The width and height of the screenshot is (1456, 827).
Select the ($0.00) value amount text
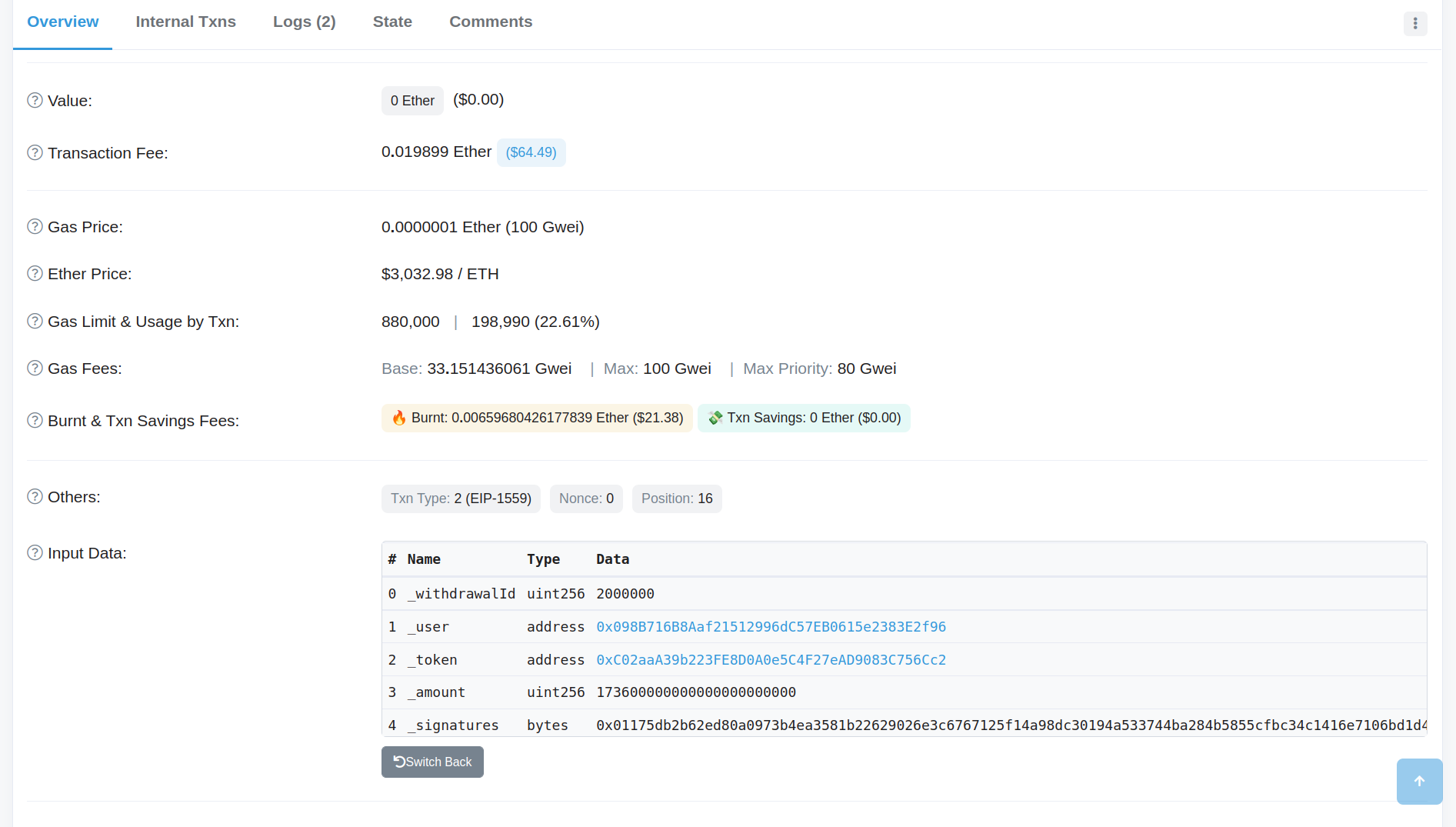coord(478,99)
